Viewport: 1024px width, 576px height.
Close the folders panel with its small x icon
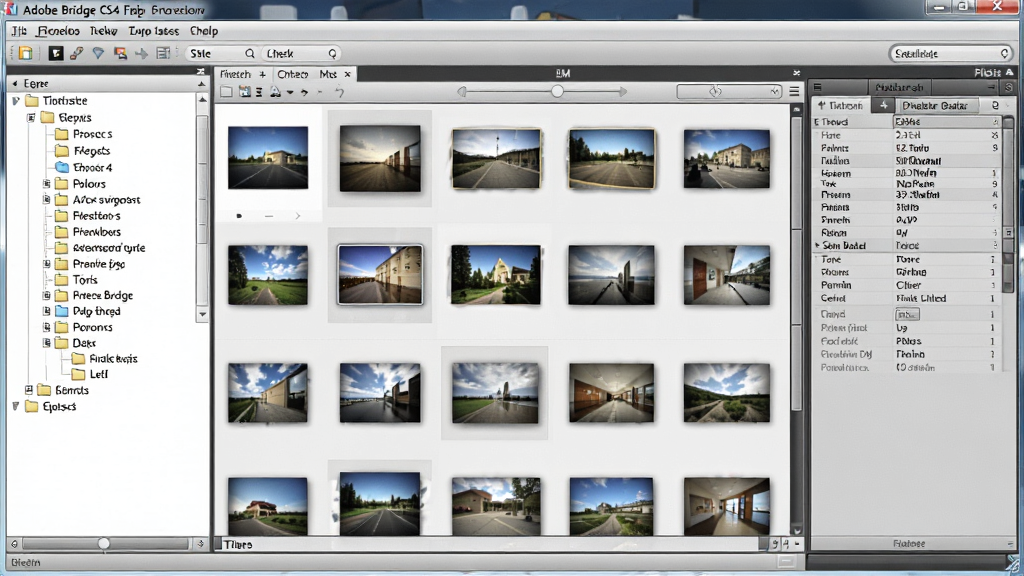[x=200, y=71]
